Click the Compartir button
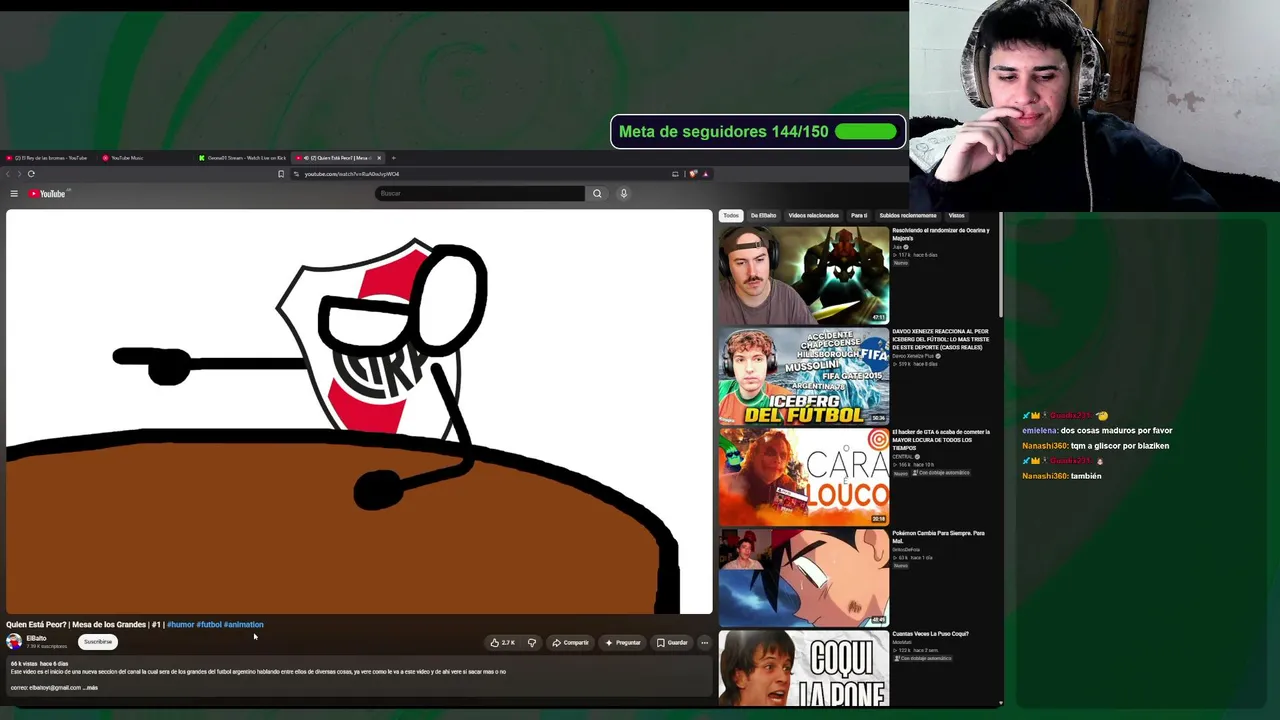The width and height of the screenshot is (1280, 720). click(x=571, y=643)
